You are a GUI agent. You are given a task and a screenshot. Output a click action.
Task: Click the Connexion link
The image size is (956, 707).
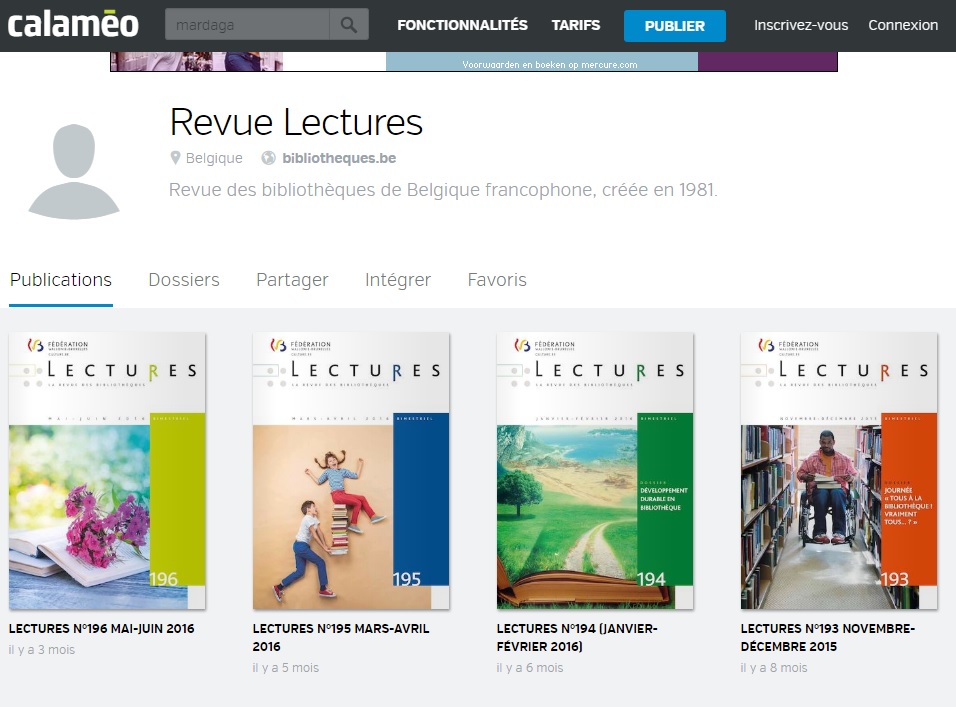coord(903,25)
